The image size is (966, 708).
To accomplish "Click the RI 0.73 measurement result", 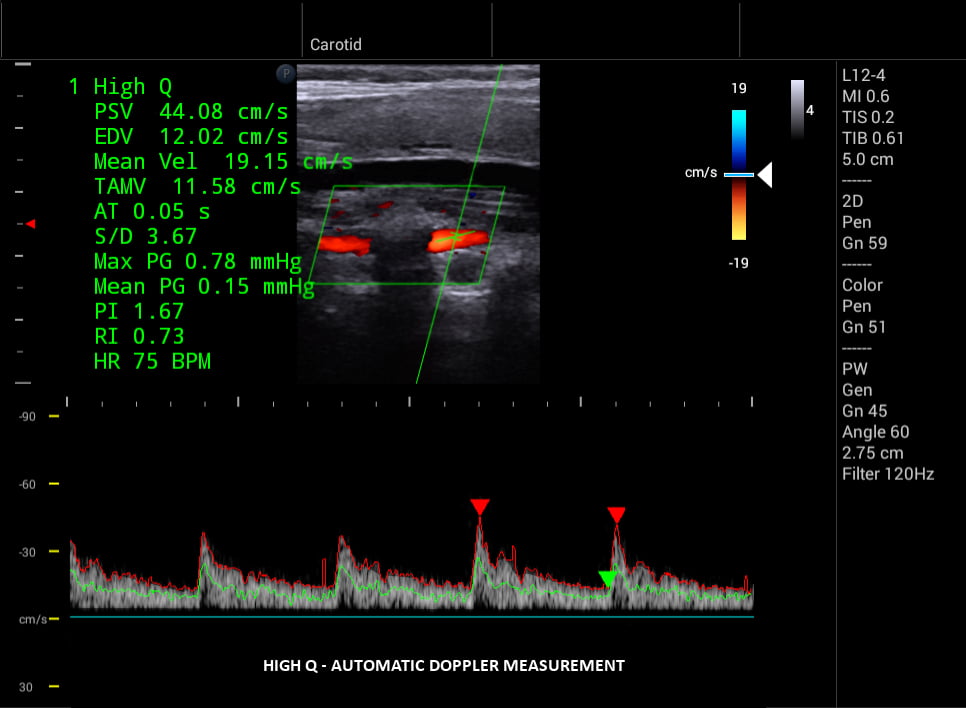I will click(139, 336).
